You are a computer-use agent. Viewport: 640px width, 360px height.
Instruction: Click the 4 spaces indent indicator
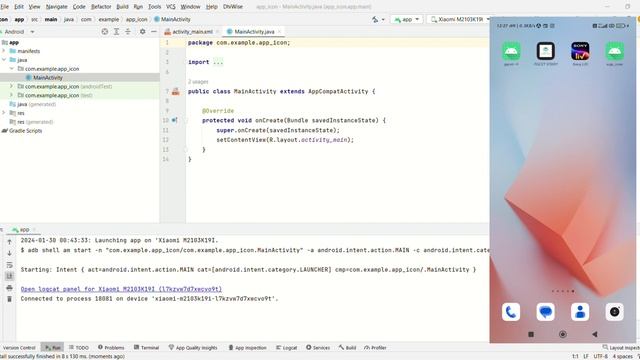pyautogui.click(x=622, y=356)
